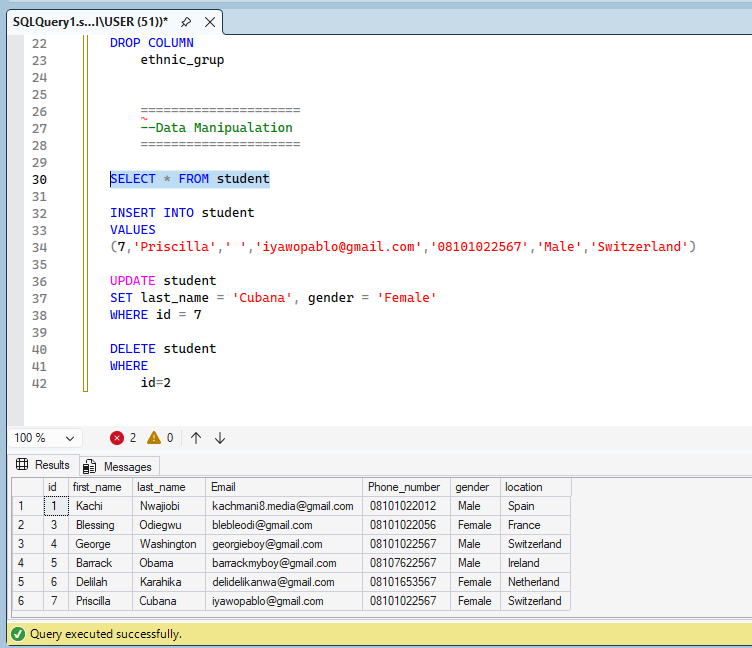This screenshot has width=752, height=648.
Task: Select results row header 1
Action: coord(28,506)
